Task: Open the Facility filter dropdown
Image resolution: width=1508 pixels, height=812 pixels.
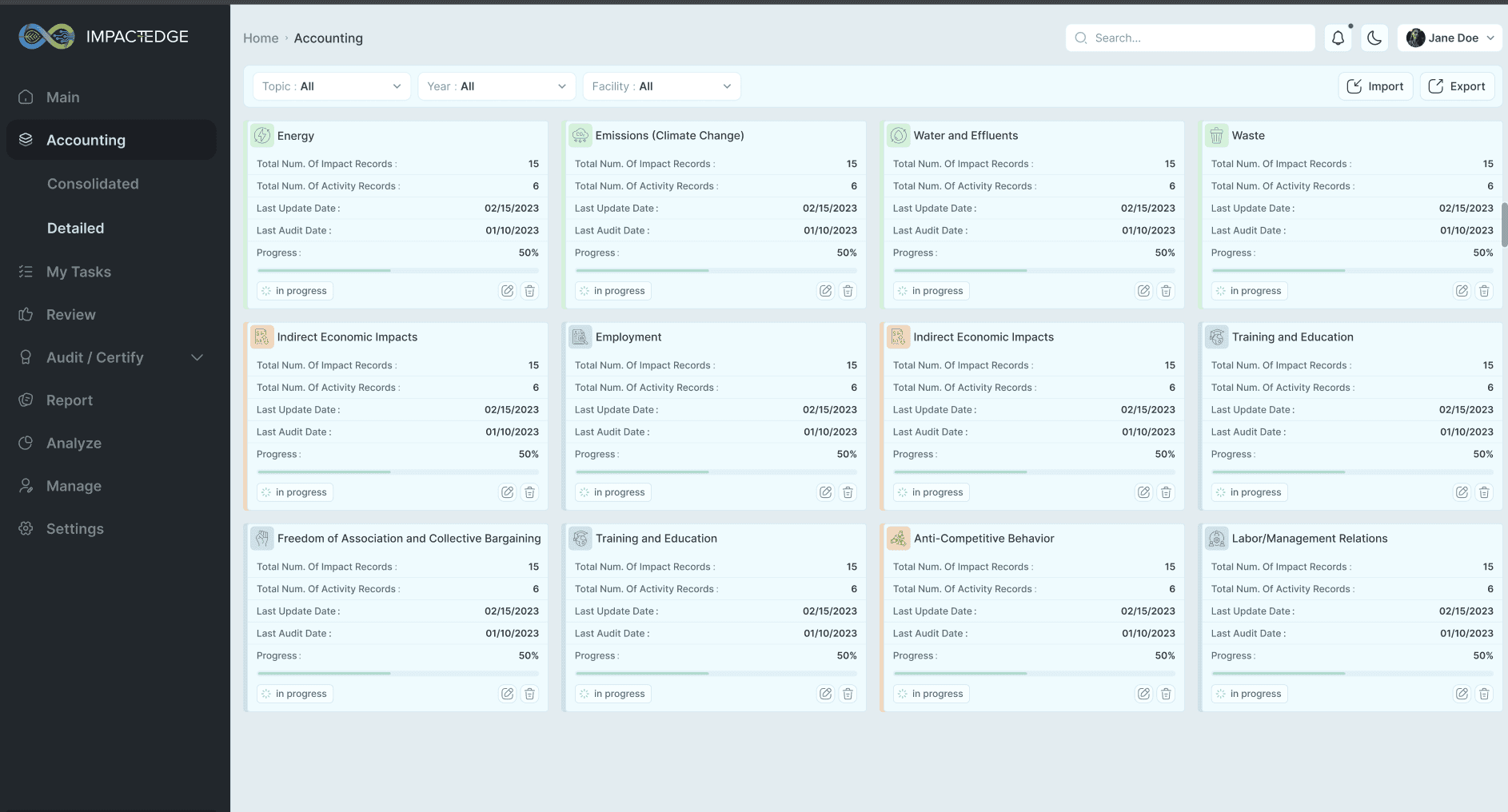Action: coord(661,86)
